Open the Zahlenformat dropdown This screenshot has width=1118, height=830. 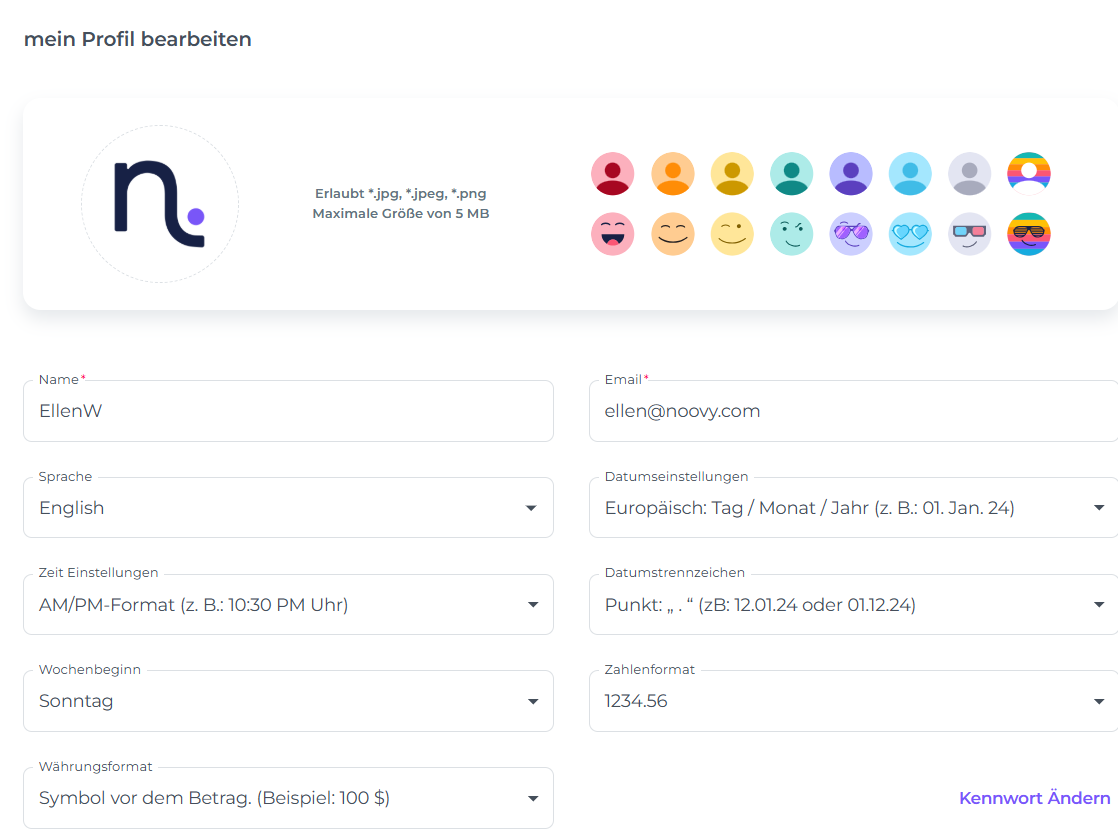point(853,701)
